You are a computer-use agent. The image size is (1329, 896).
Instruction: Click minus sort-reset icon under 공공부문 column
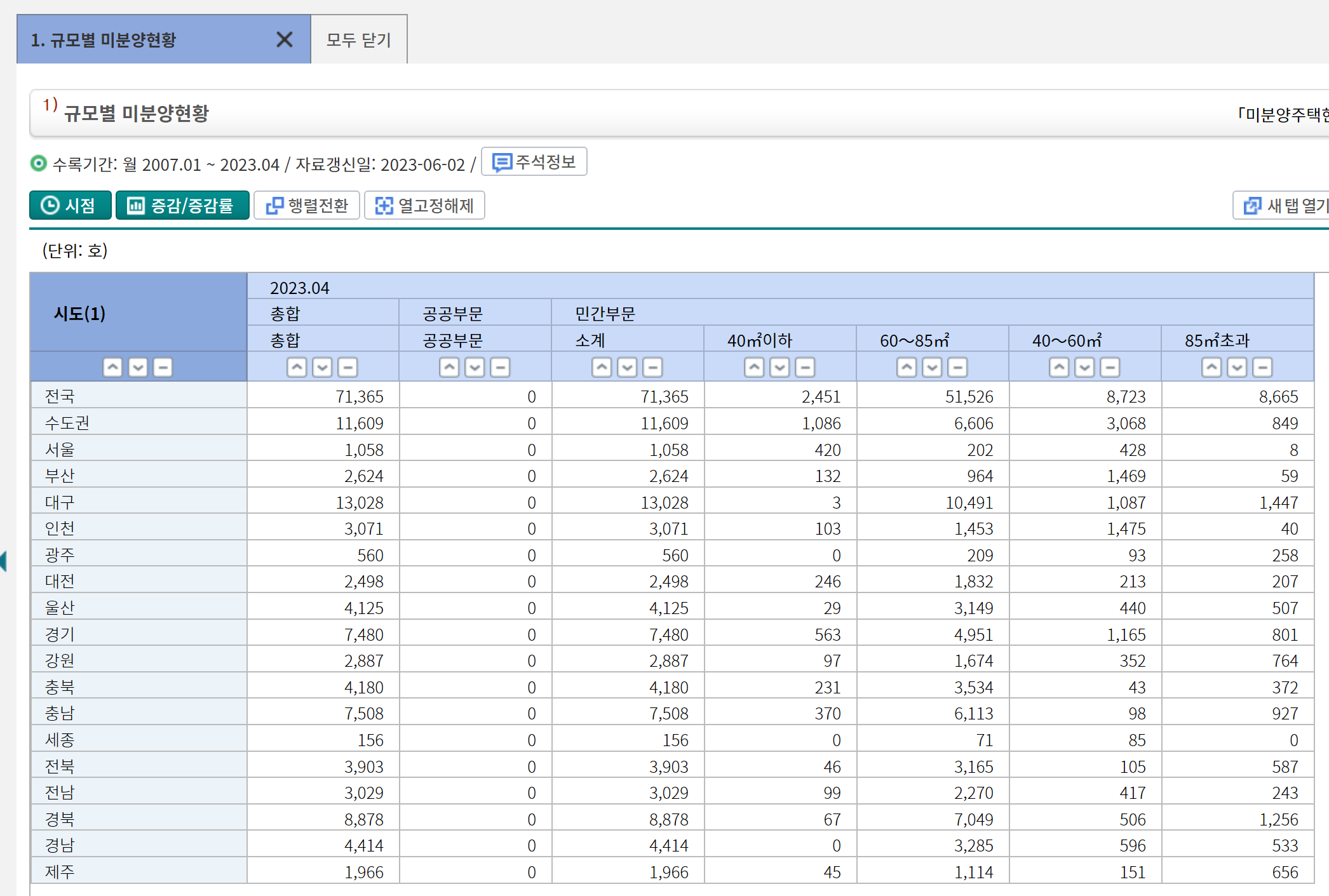[500, 367]
